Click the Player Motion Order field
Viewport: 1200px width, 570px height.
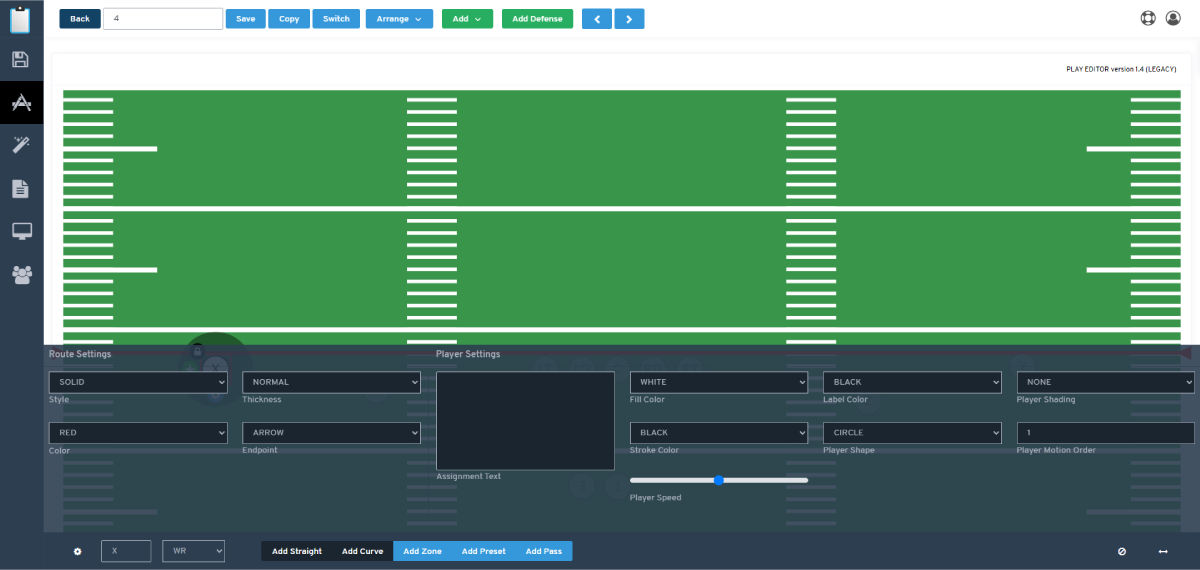point(1106,433)
